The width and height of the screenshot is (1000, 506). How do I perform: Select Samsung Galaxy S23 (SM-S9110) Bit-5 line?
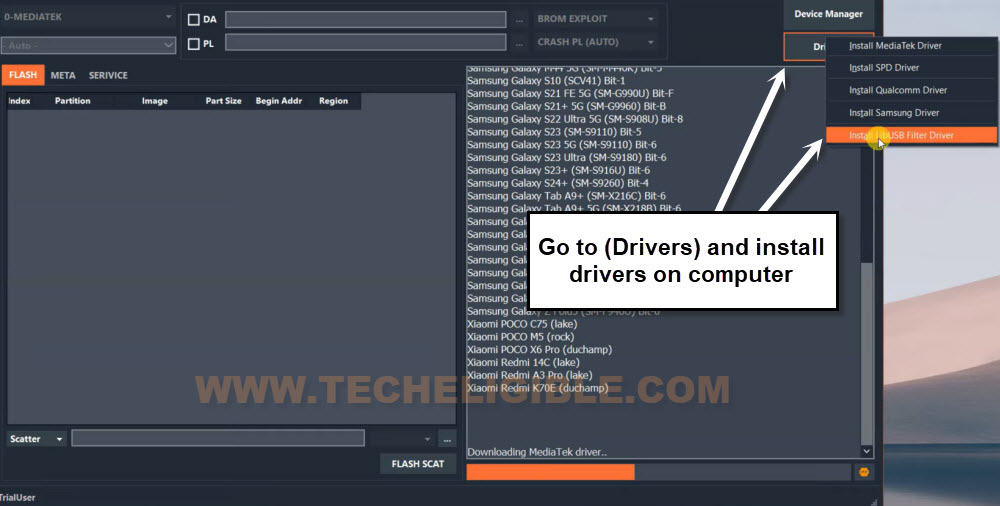[x=554, y=132]
